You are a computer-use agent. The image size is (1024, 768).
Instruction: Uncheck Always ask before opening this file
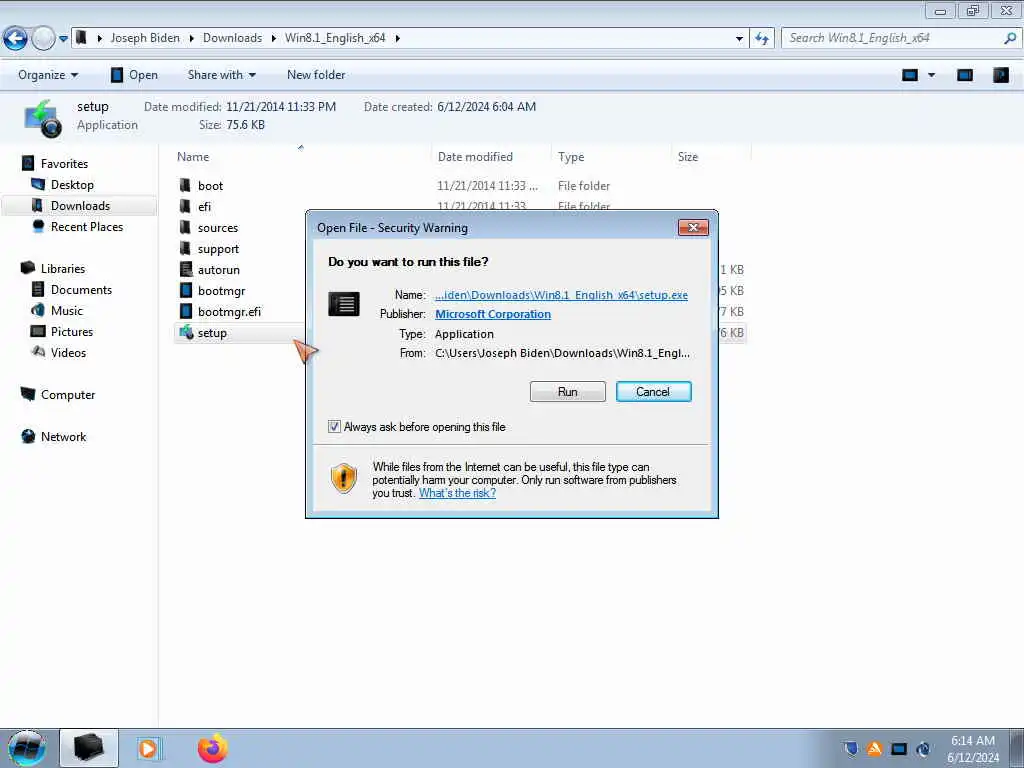click(334, 426)
